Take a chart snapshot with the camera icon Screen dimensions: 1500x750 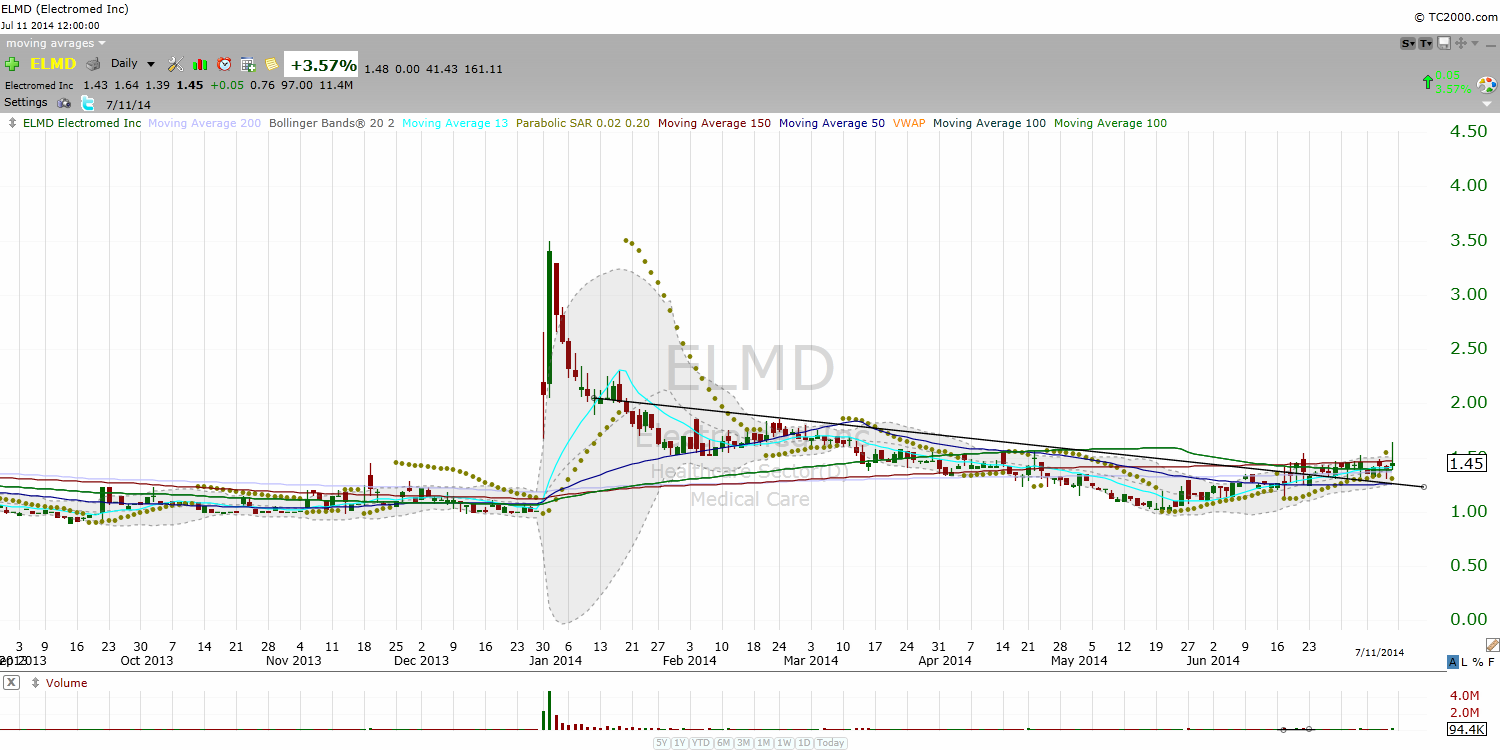62,102
